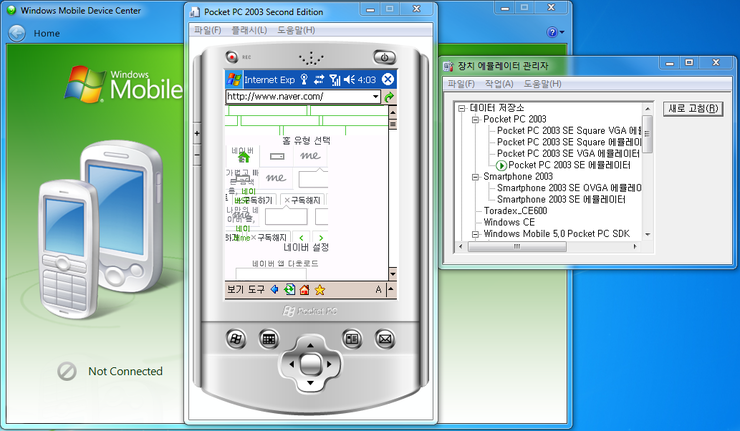Click the tree horizontal scrollbar thumb
This screenshot has width=740, height=431.
pos(517,246)
